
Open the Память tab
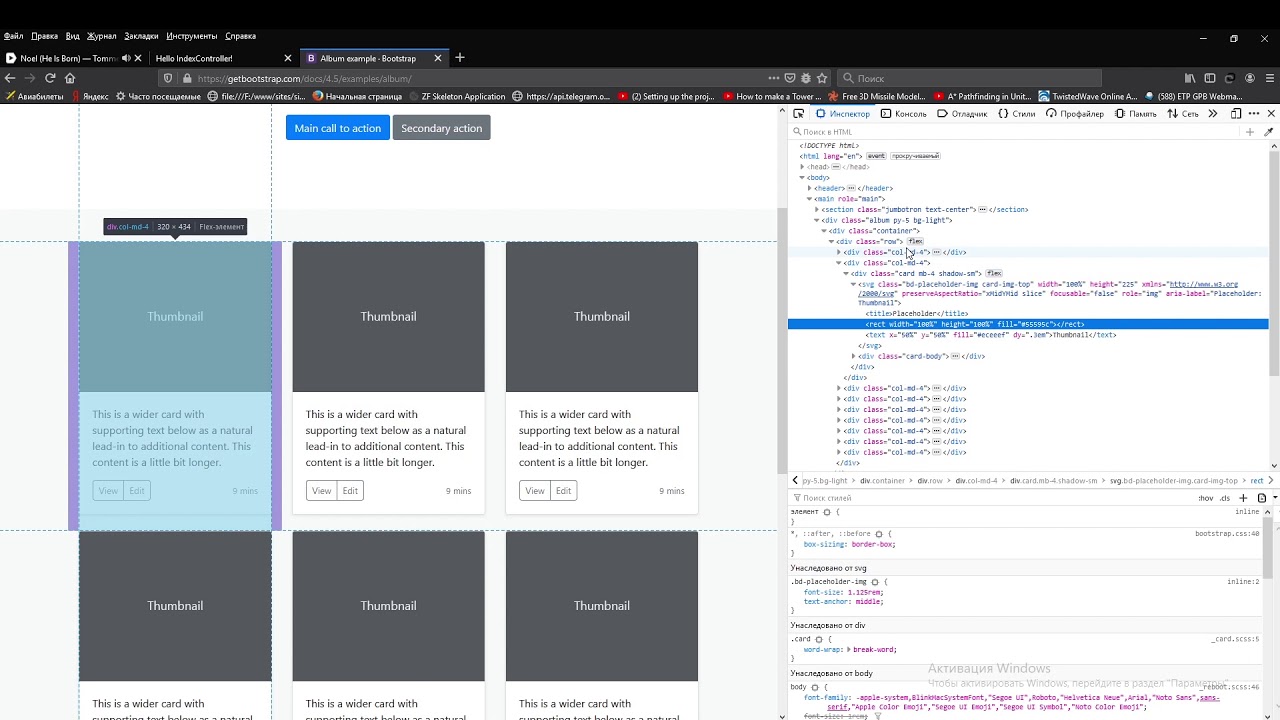(1135, 114)
